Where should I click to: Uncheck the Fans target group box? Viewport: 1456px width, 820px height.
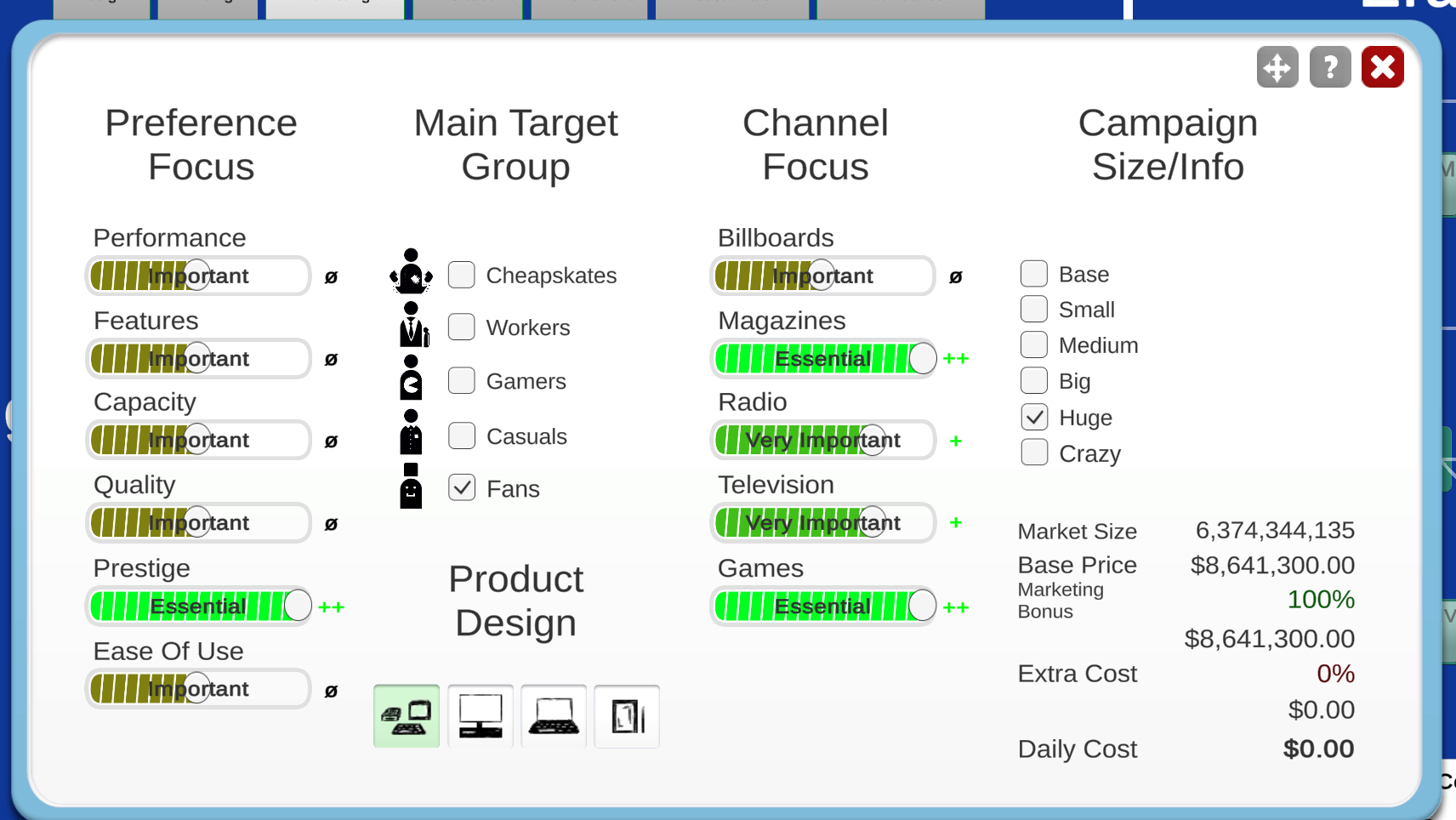click(x=462, y=487)
